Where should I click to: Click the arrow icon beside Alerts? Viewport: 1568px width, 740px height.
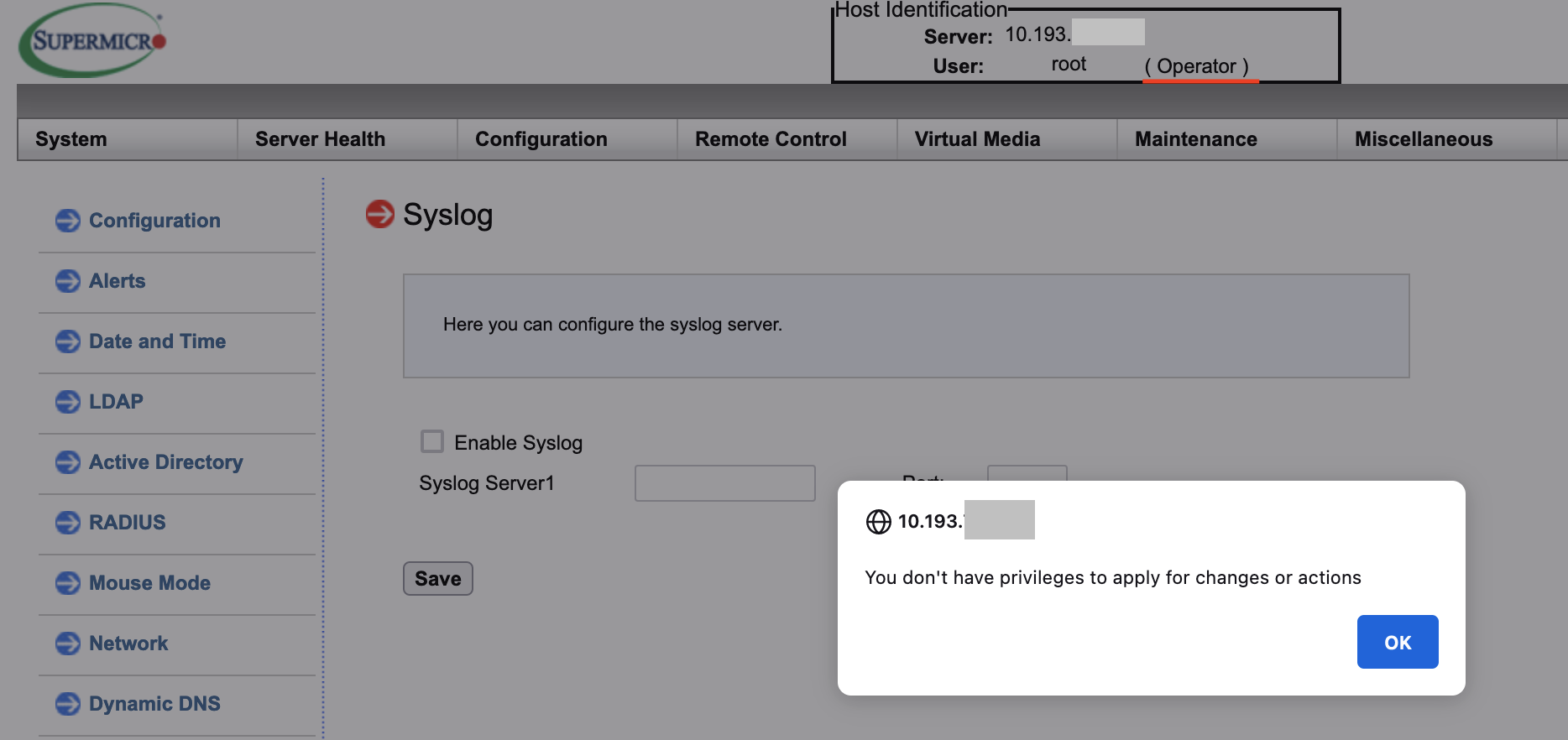click(x=68, y=281)
